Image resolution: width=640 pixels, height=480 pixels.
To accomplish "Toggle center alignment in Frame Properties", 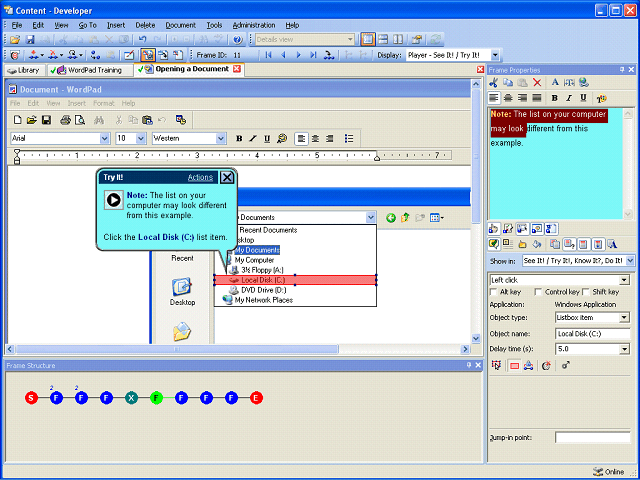I will 508,98.
